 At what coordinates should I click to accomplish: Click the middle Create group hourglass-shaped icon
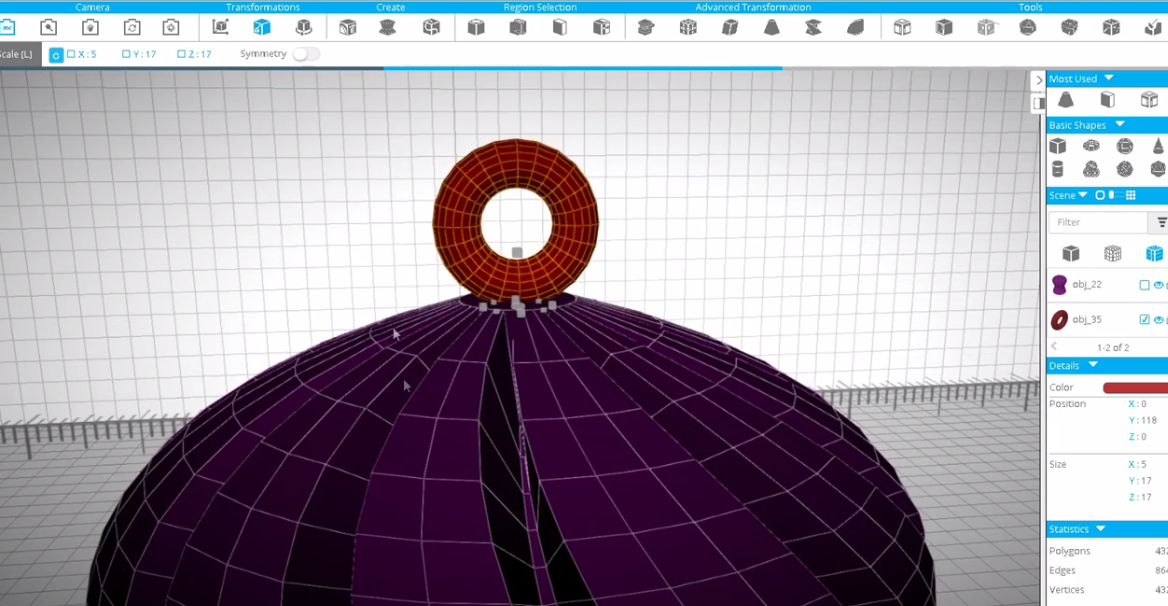387,28
